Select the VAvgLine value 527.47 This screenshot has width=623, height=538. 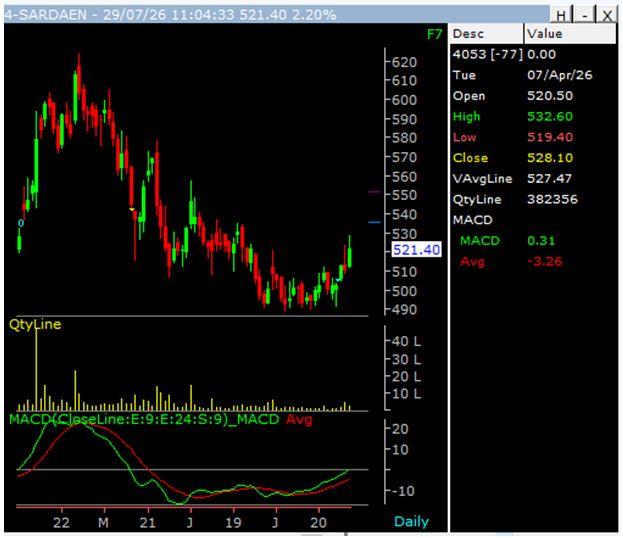tap(549, 178)
